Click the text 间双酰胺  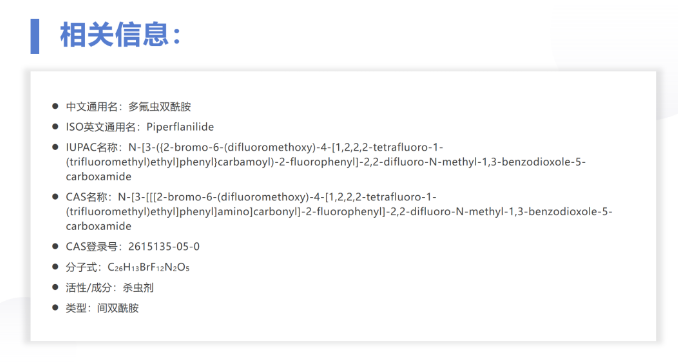point(118,308)
